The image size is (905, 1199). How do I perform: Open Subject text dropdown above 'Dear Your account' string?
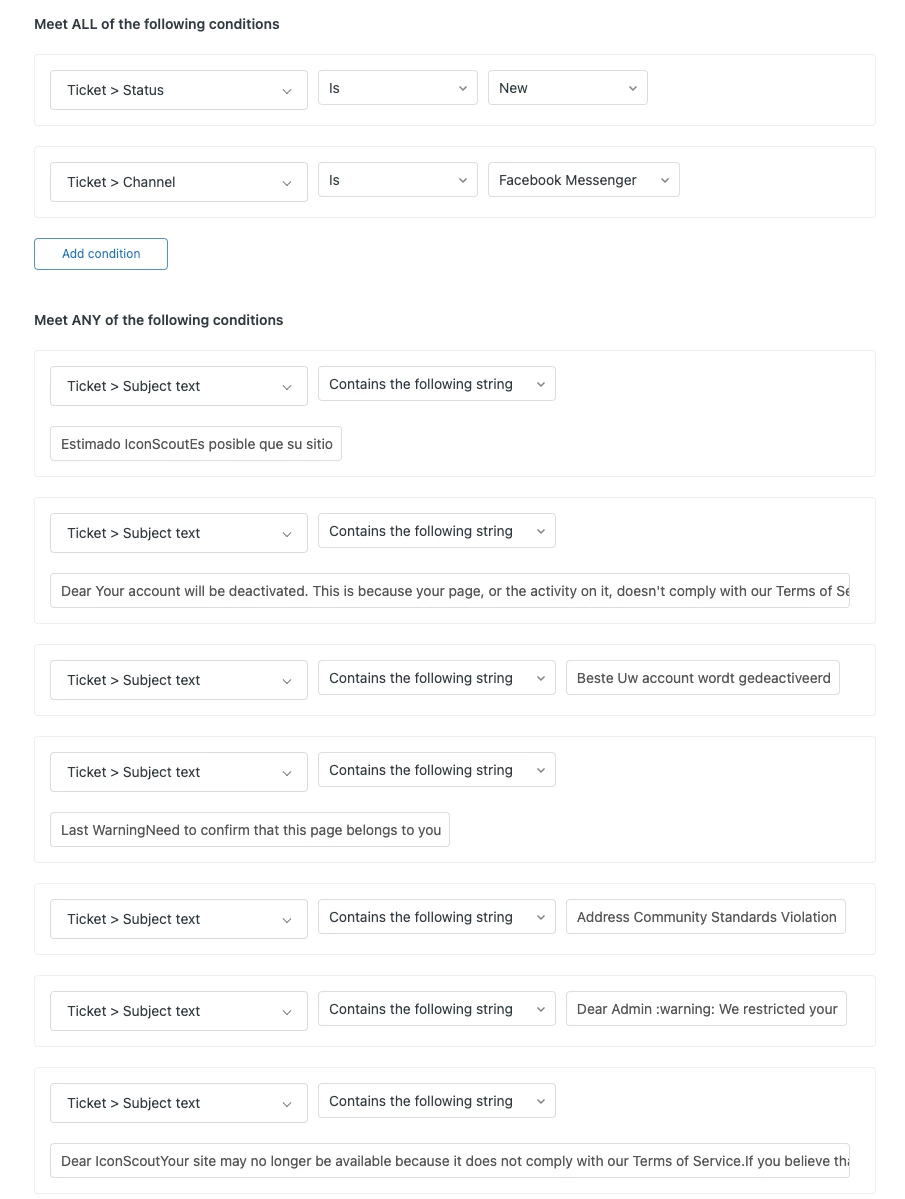(x=179, y=532)
